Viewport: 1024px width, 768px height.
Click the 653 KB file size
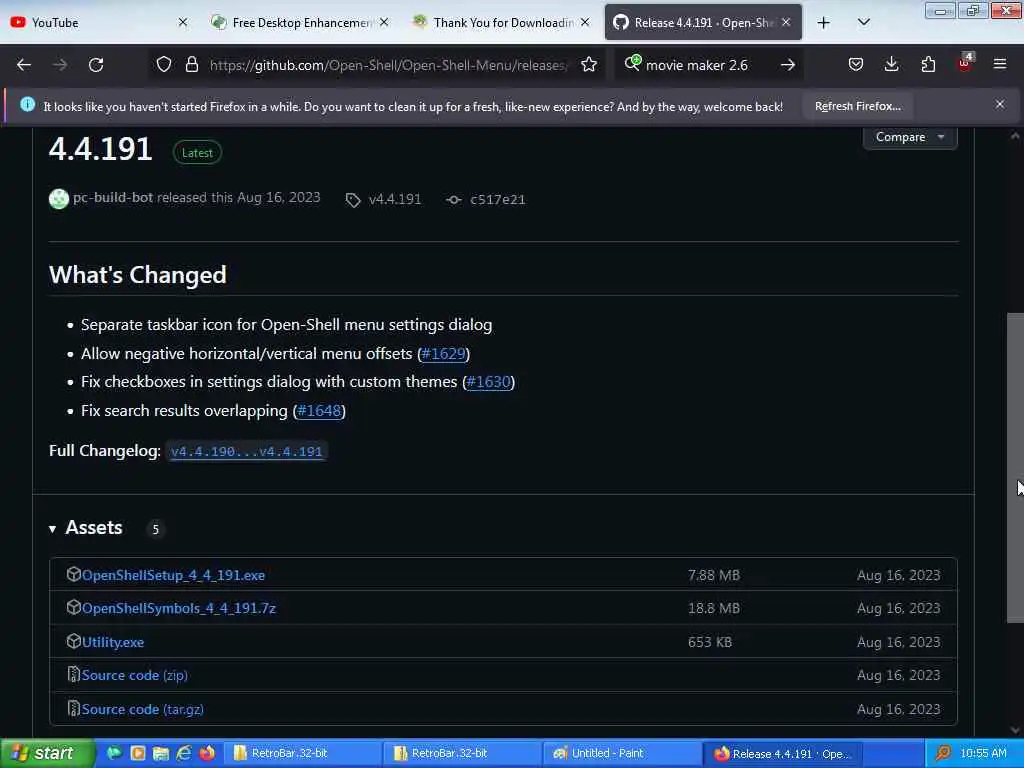point(709,642)
